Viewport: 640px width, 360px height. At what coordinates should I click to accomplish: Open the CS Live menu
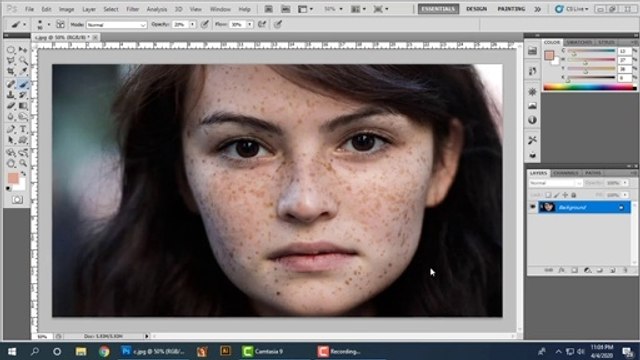pyautogui.click(x=572, y=9)
